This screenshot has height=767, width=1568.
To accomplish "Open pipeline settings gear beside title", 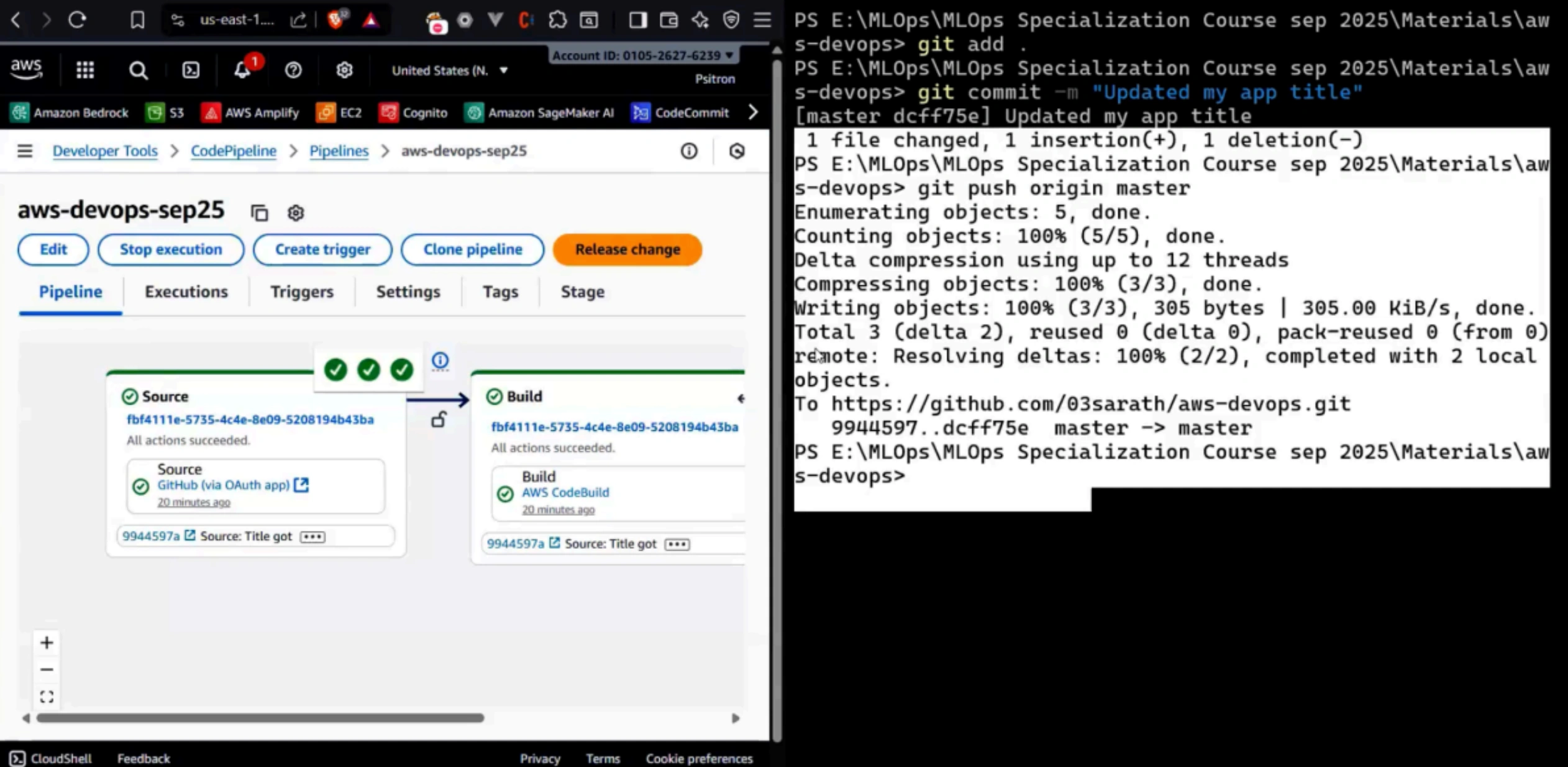I will tap(296, 213).
